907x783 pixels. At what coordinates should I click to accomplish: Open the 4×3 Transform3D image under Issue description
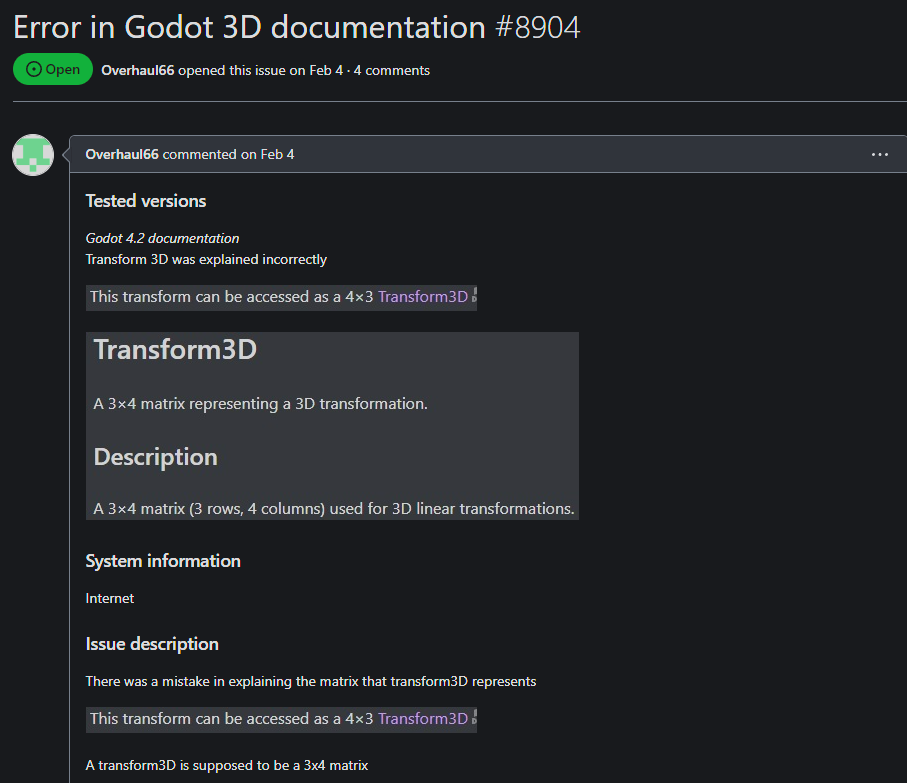(281, 719)
